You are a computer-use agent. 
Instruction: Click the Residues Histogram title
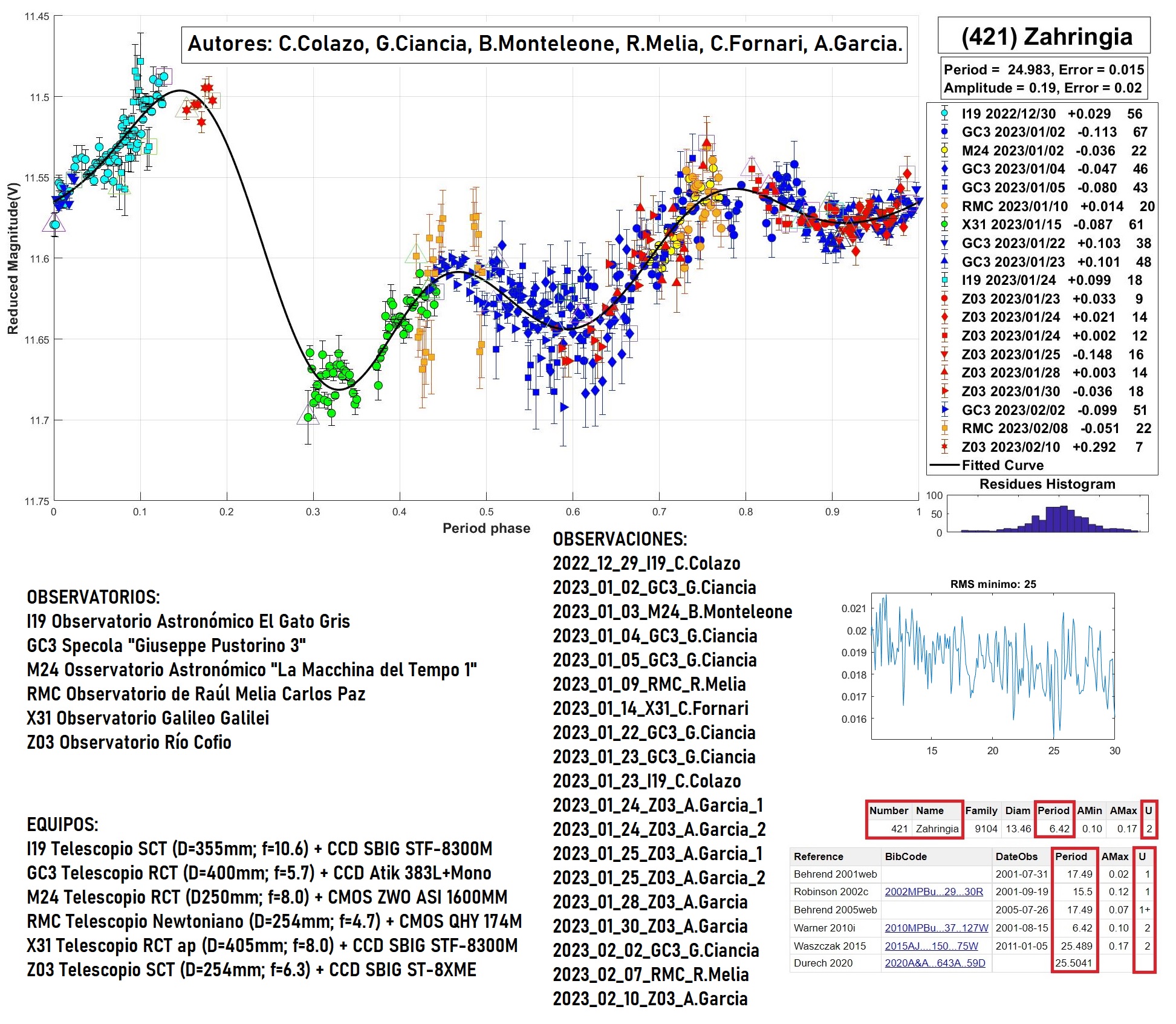point(1047,484)
